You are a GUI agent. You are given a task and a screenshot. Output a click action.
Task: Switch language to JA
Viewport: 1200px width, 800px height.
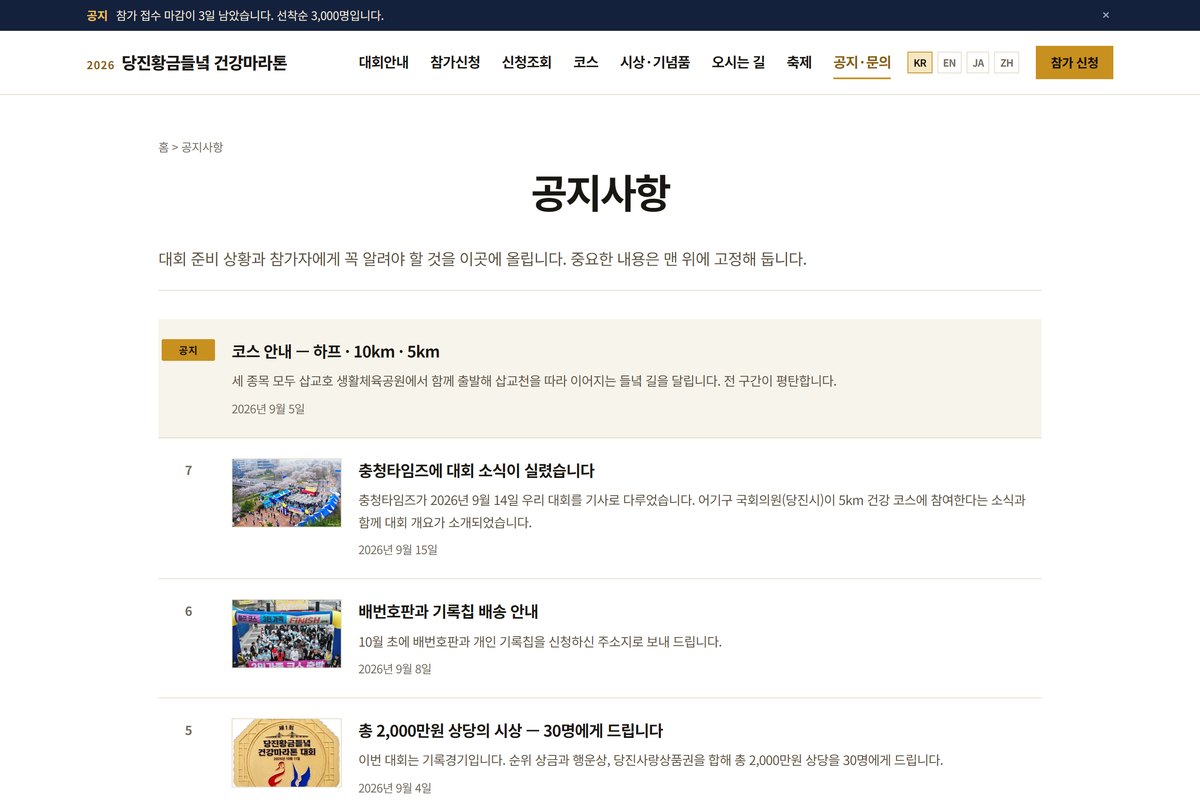pyautogui.click(x=978, y=63)
